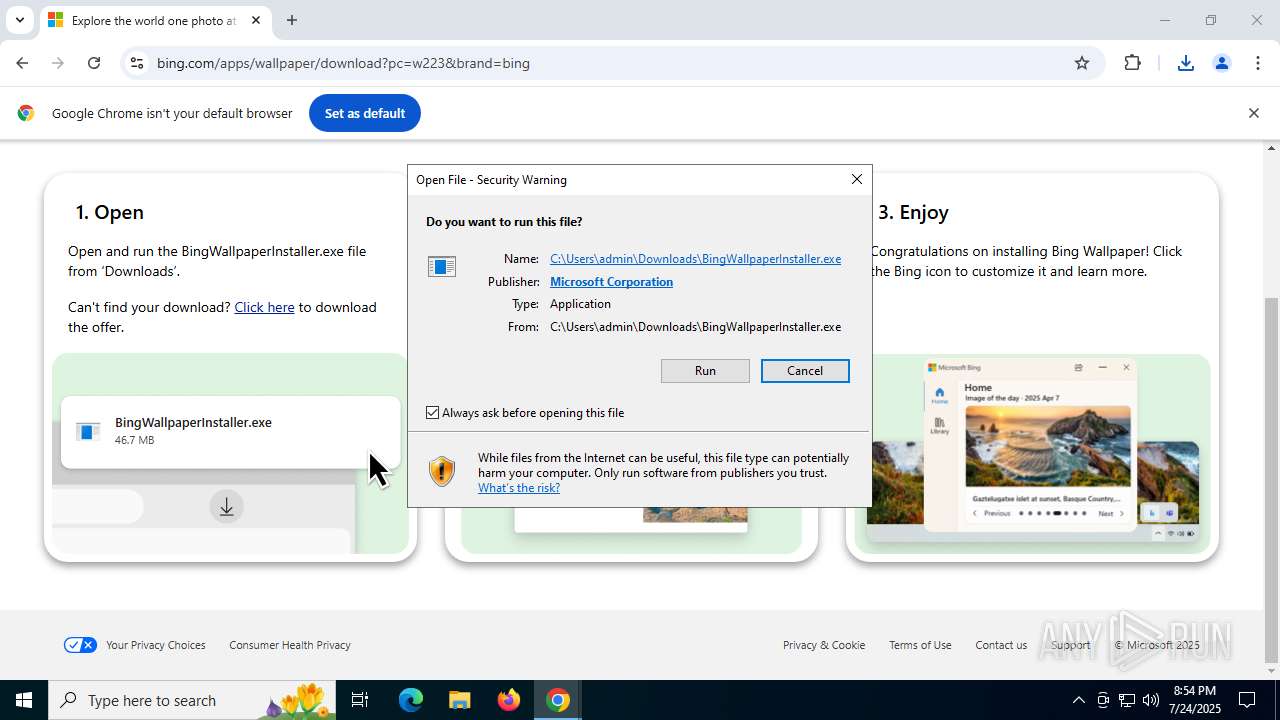Open Contact us link
The width and height of the screenshot is (1280, 720).
click(1001, 645)
